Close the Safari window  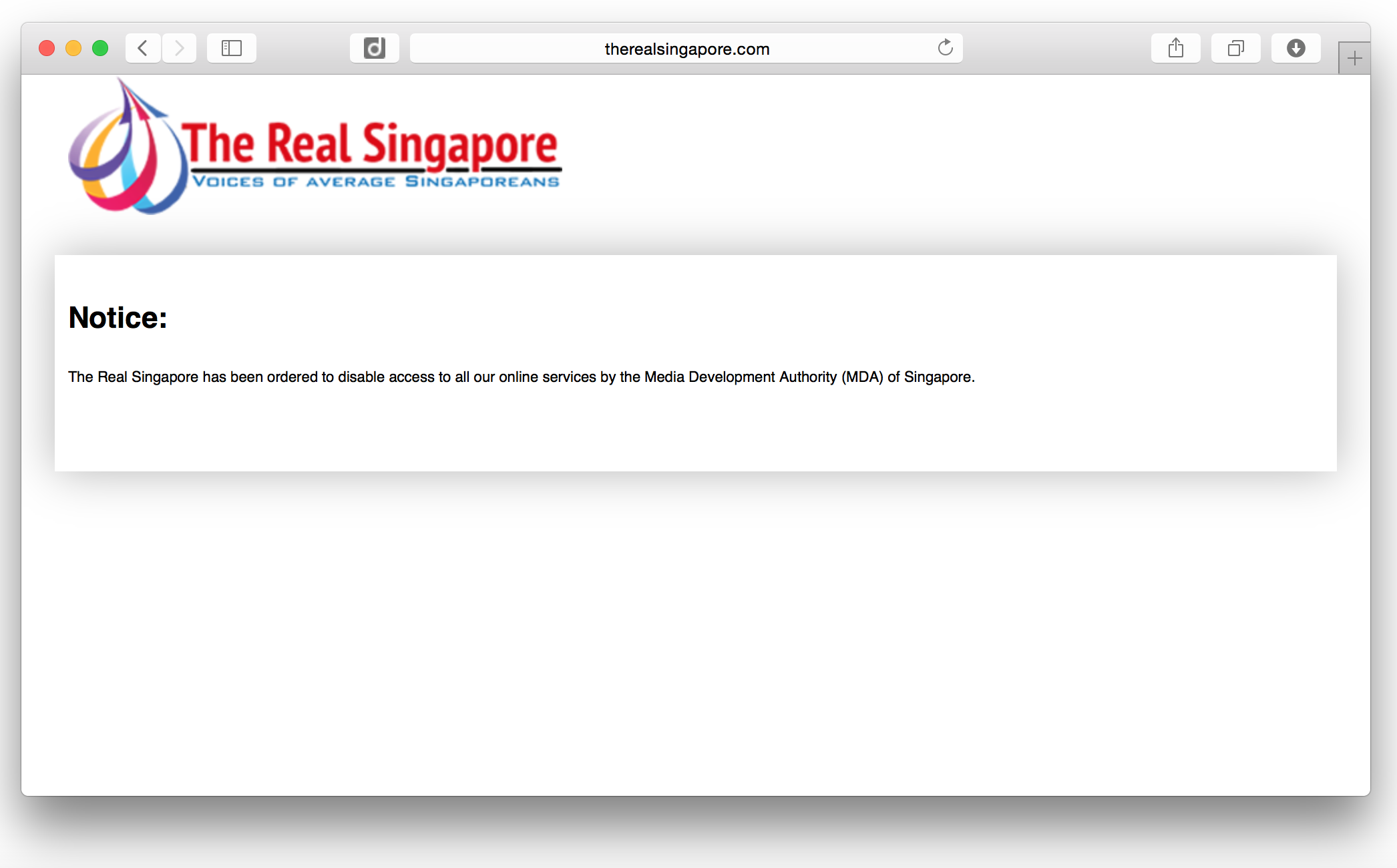tap(47, 48)
